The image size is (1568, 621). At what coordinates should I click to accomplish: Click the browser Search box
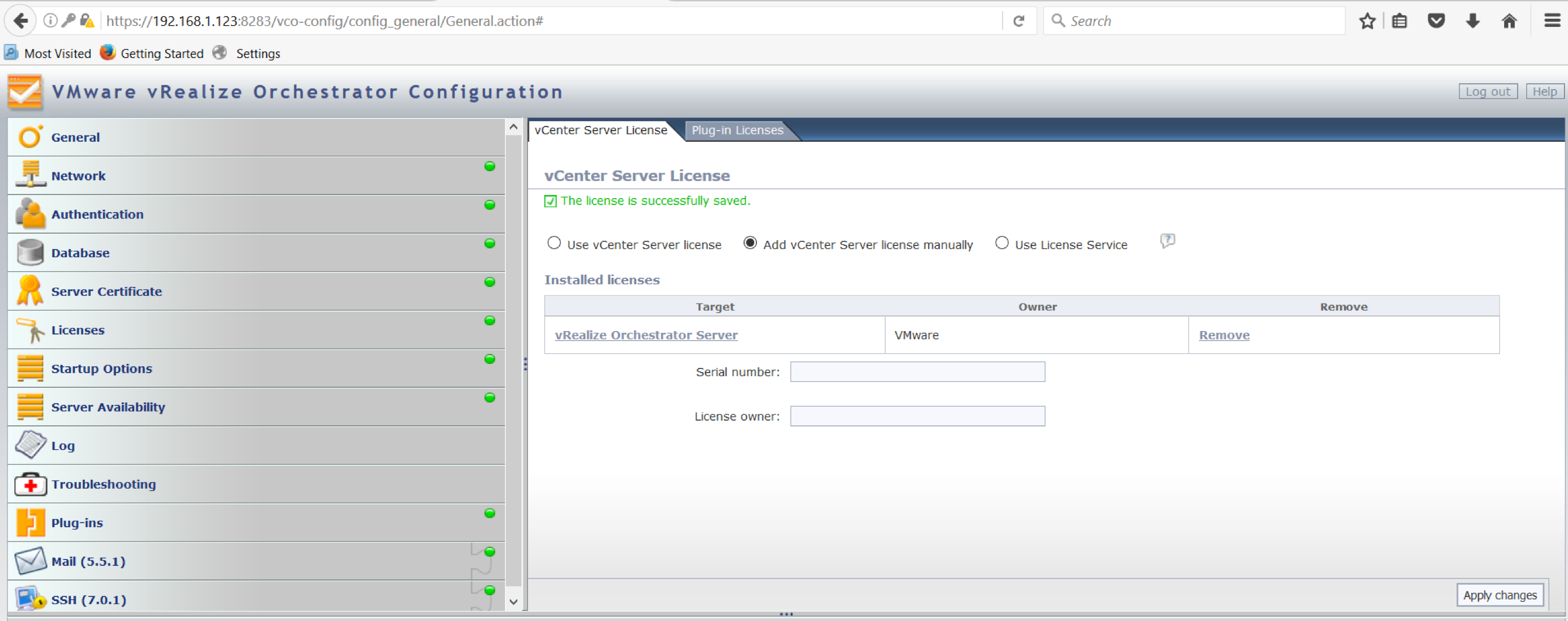click(x=1193, y=21)
